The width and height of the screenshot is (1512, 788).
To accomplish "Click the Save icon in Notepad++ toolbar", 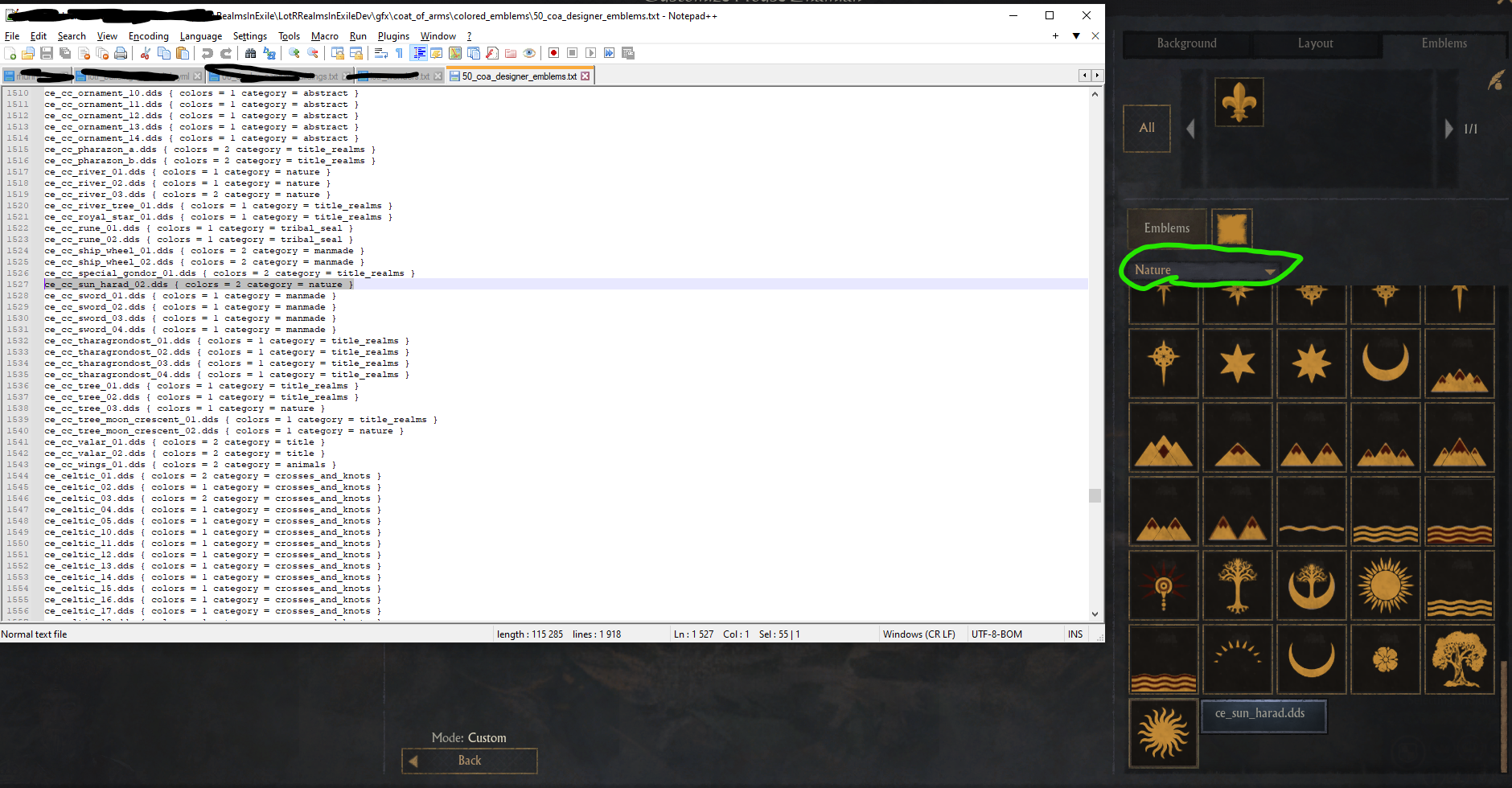I will pos(47,53).
